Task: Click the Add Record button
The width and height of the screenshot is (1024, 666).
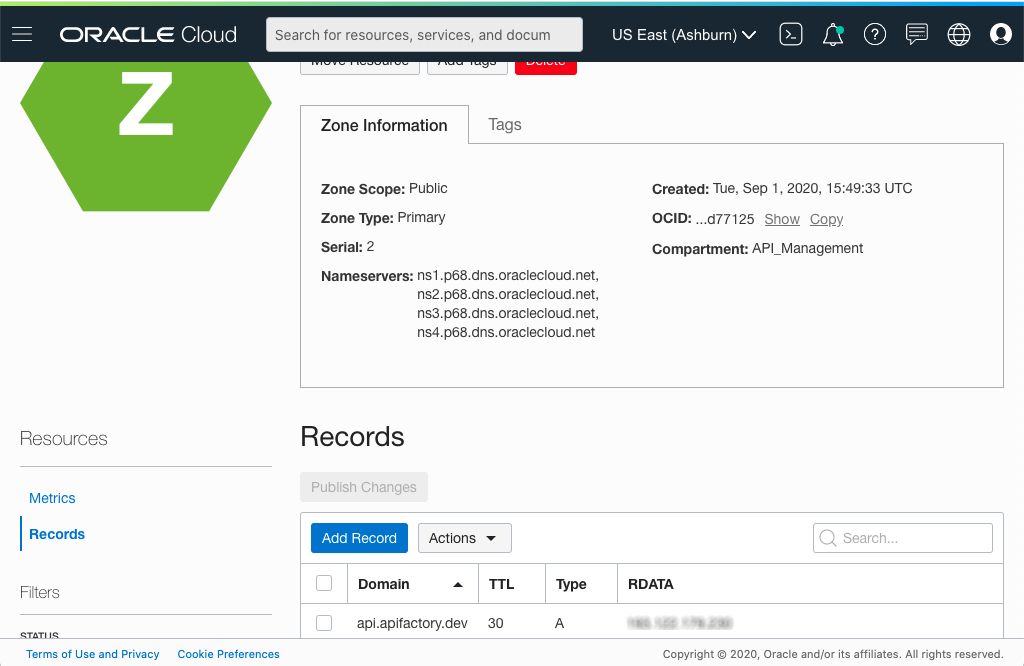Action: (x=359, y=537)
